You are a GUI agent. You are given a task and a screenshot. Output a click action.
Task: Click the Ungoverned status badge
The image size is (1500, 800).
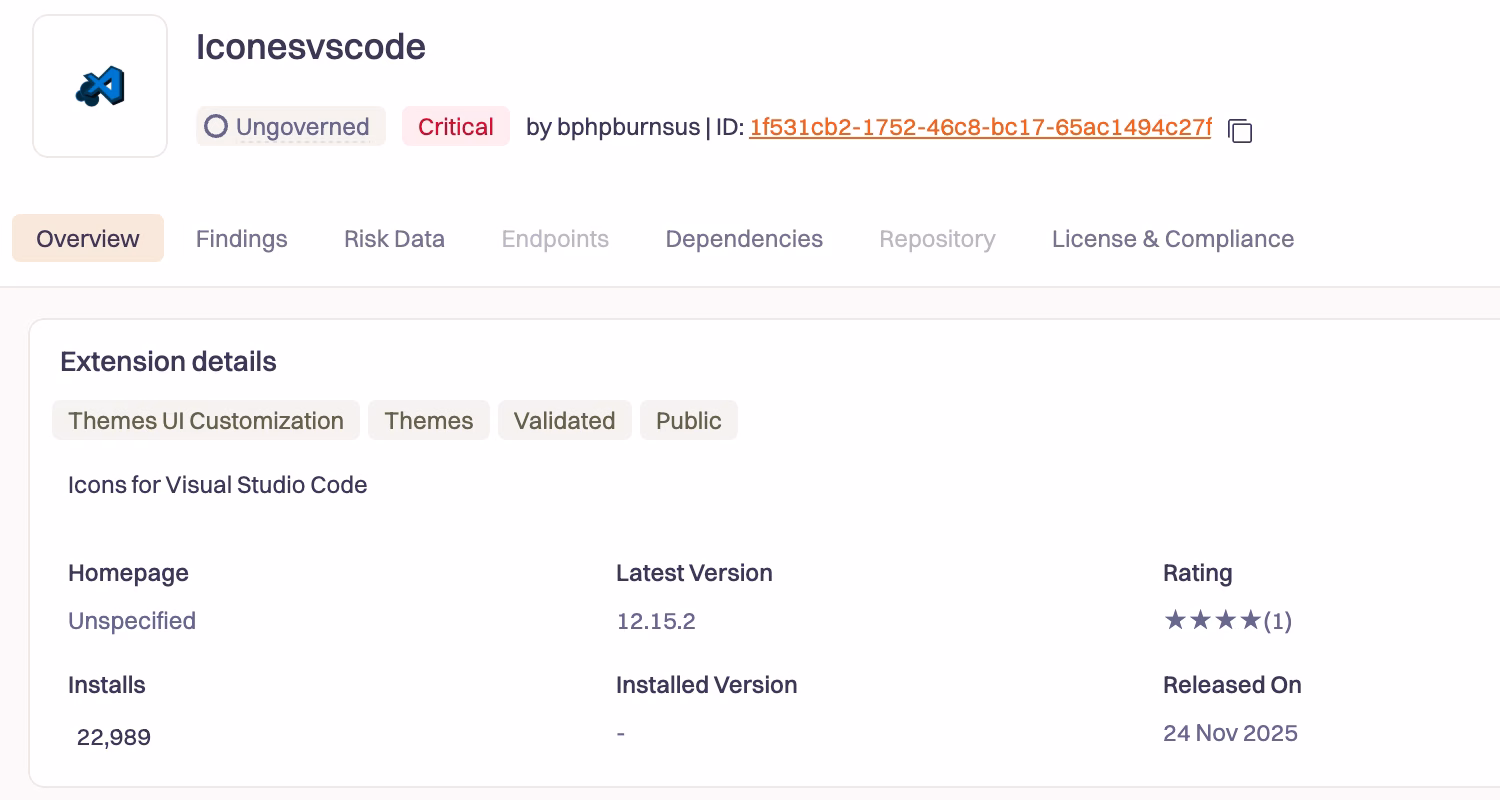pyautogui.click(x=291, y=127)
